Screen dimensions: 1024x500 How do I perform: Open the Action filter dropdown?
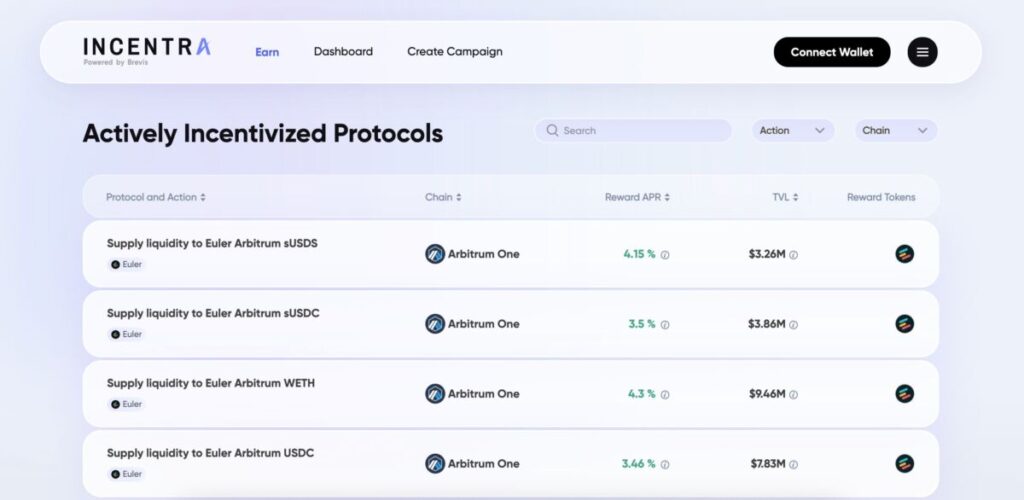click(x=792, y=130)
